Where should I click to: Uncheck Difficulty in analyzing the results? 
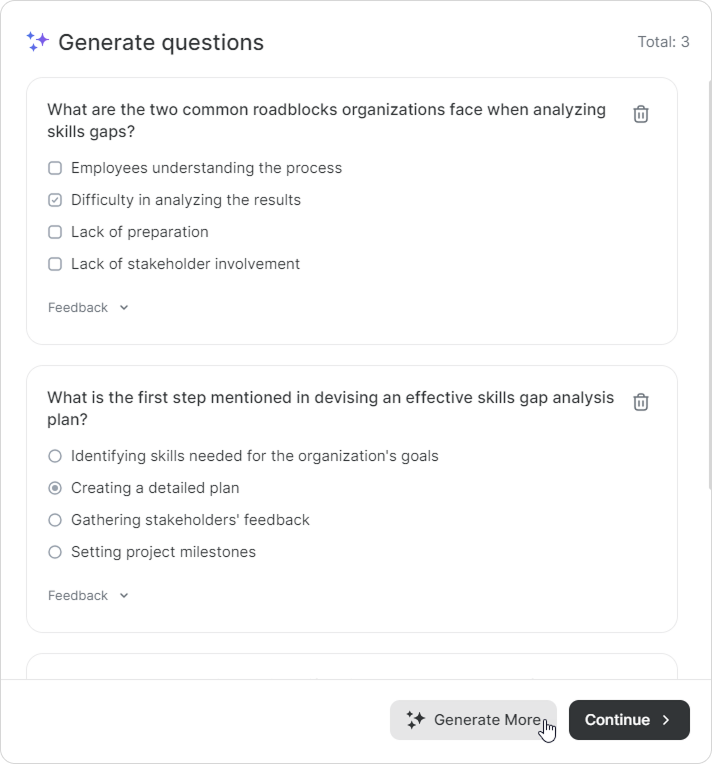[x=55, y=200]
